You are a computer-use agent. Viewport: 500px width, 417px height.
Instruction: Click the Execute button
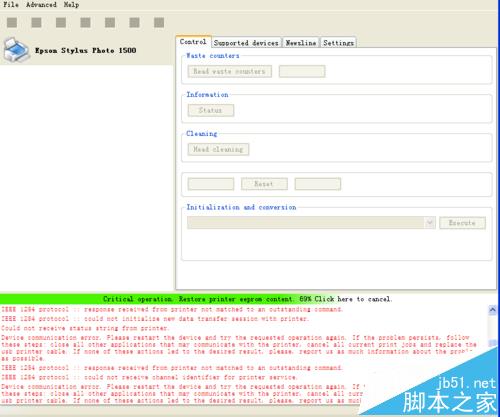[x=462, y=223]
